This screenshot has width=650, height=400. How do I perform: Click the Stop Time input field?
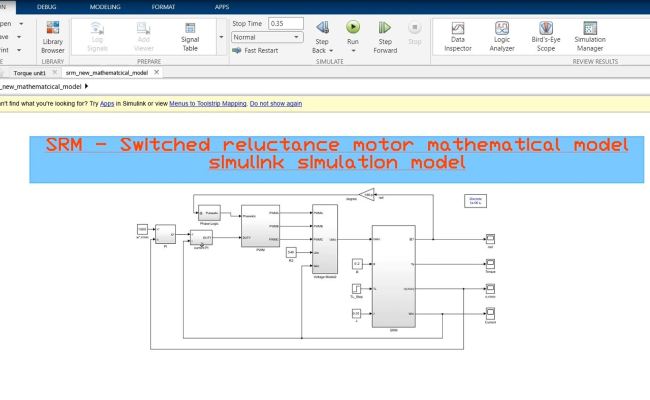tap(286, 24)
